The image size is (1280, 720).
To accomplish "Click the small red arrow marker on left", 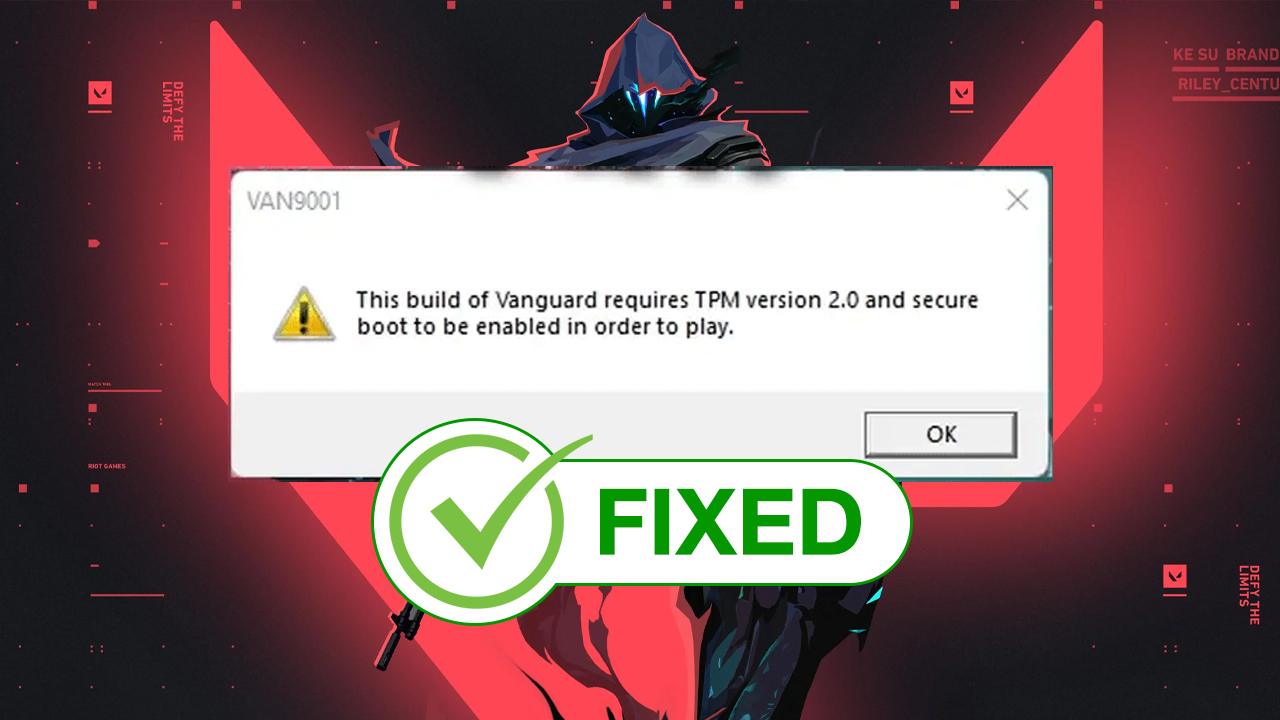I will 94,243.
